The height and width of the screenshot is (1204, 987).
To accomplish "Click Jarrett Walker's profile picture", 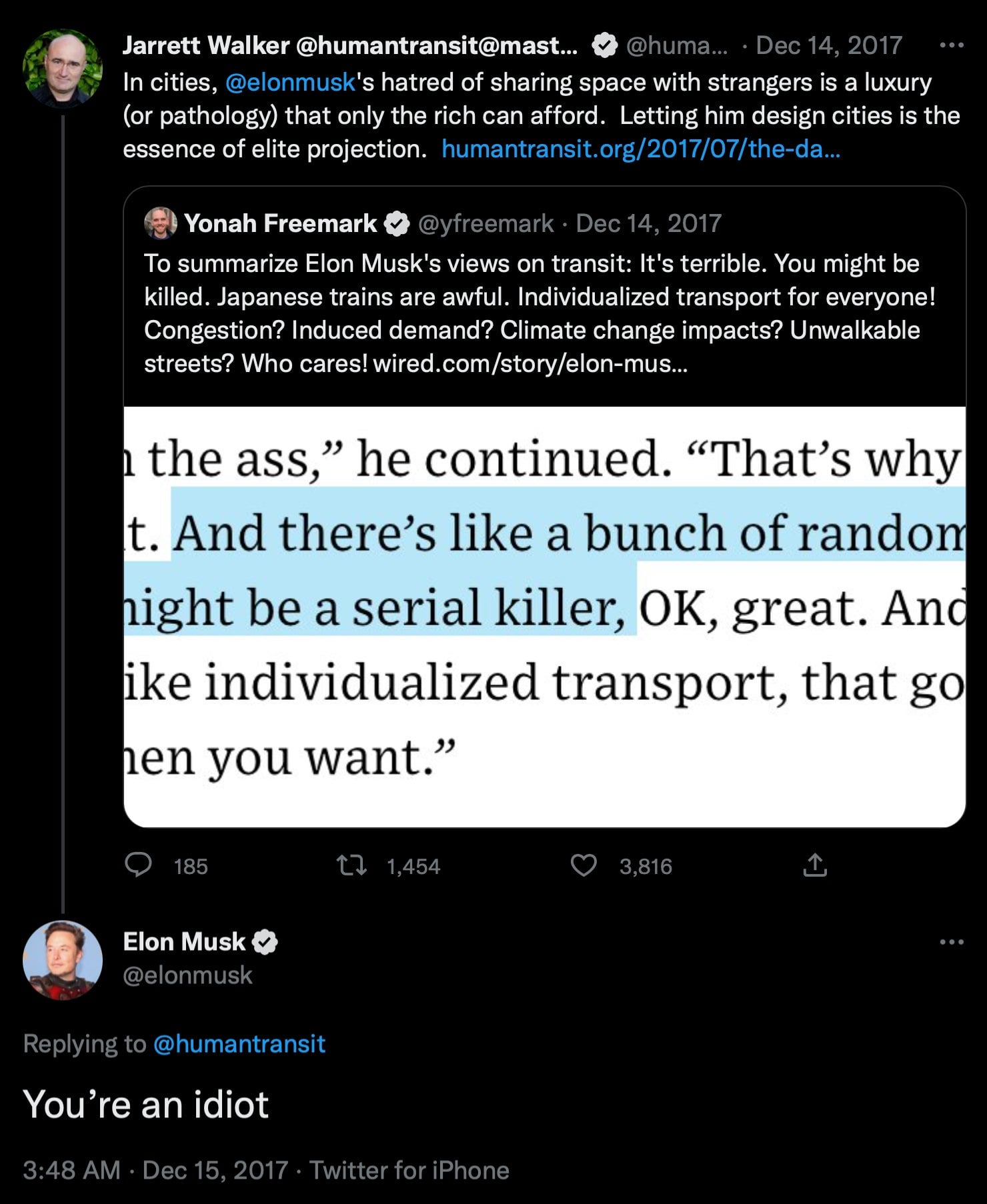I will [x=63, y=66].
